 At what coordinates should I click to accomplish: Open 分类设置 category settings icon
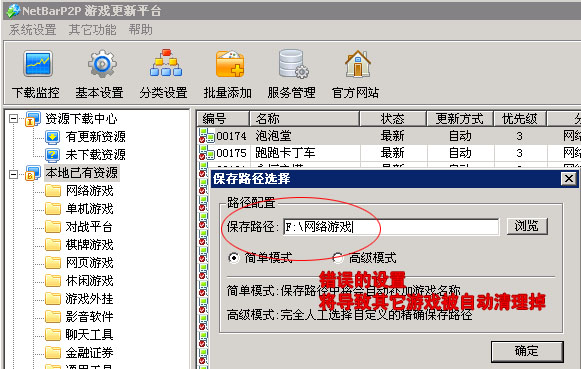[x=166, y=63]
